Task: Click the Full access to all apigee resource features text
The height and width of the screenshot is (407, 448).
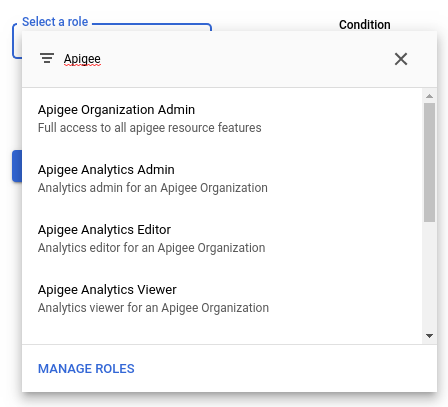Action: pos(150,128)
